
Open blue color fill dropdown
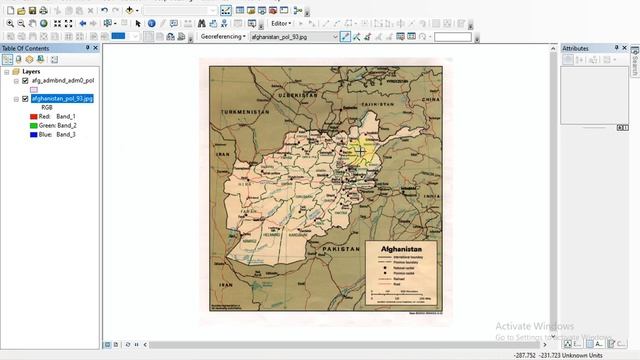[135, 37]
